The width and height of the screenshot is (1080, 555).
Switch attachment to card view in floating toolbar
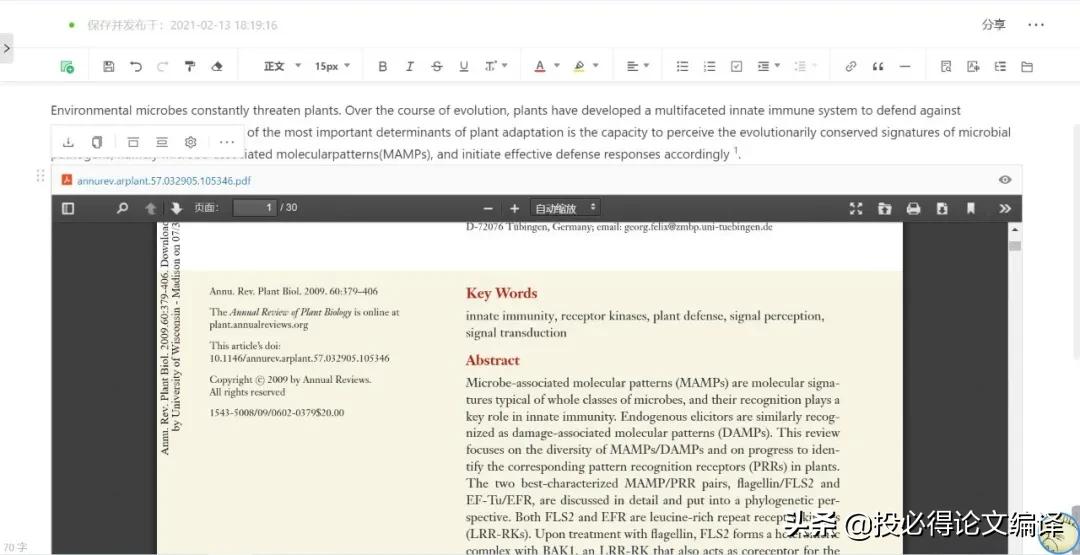point(133,142)
